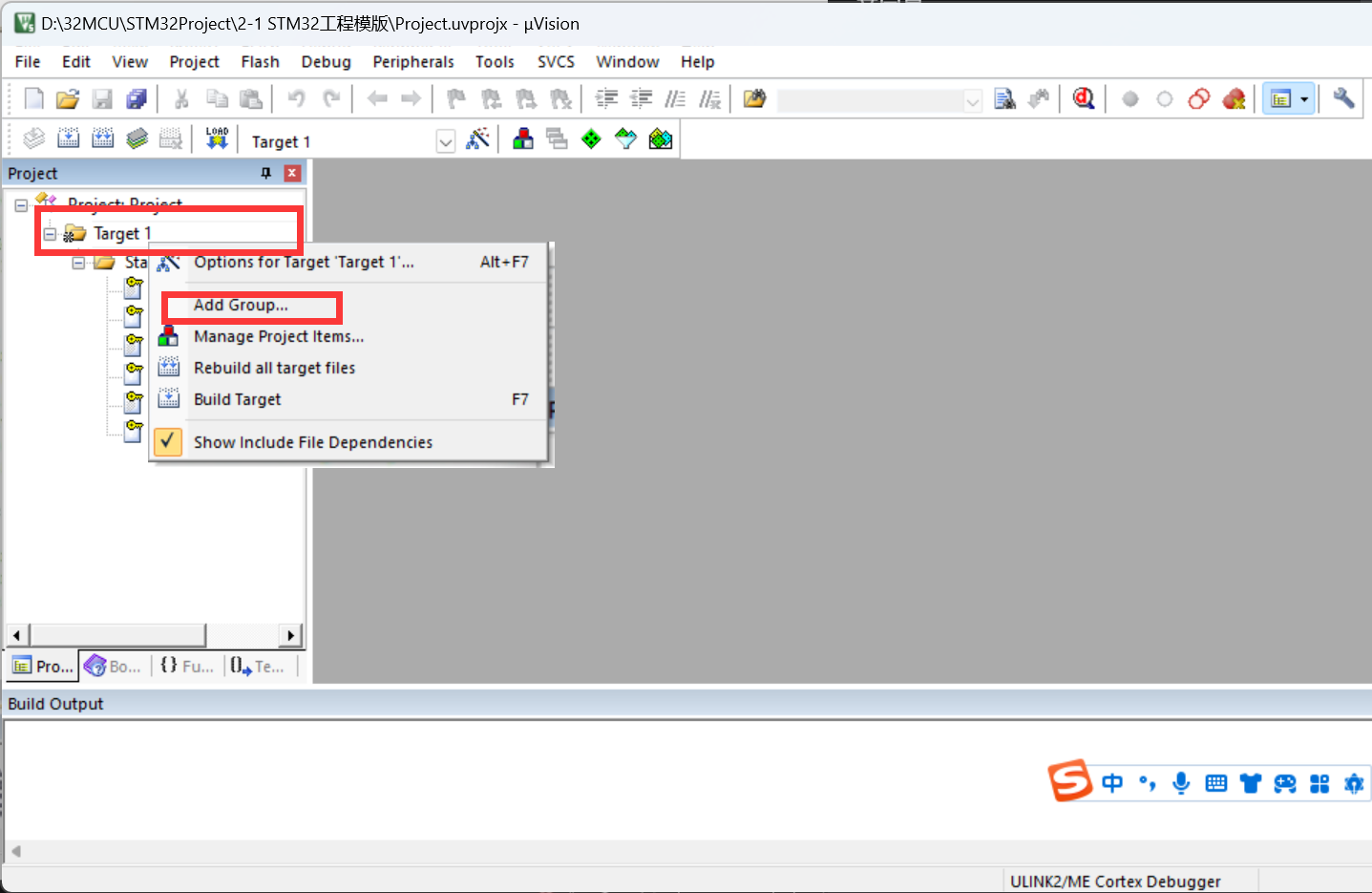The image size is (1372, 893).
Task: Open target options with magic wand icon
Action: 477,138
